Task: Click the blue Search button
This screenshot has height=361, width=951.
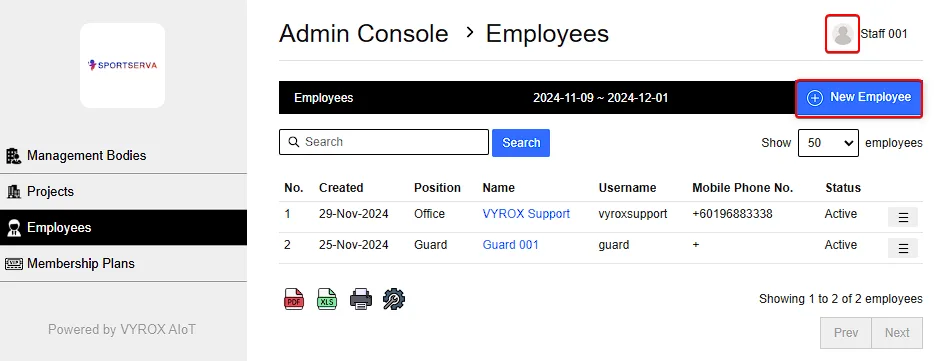Action: pos(521,143)
